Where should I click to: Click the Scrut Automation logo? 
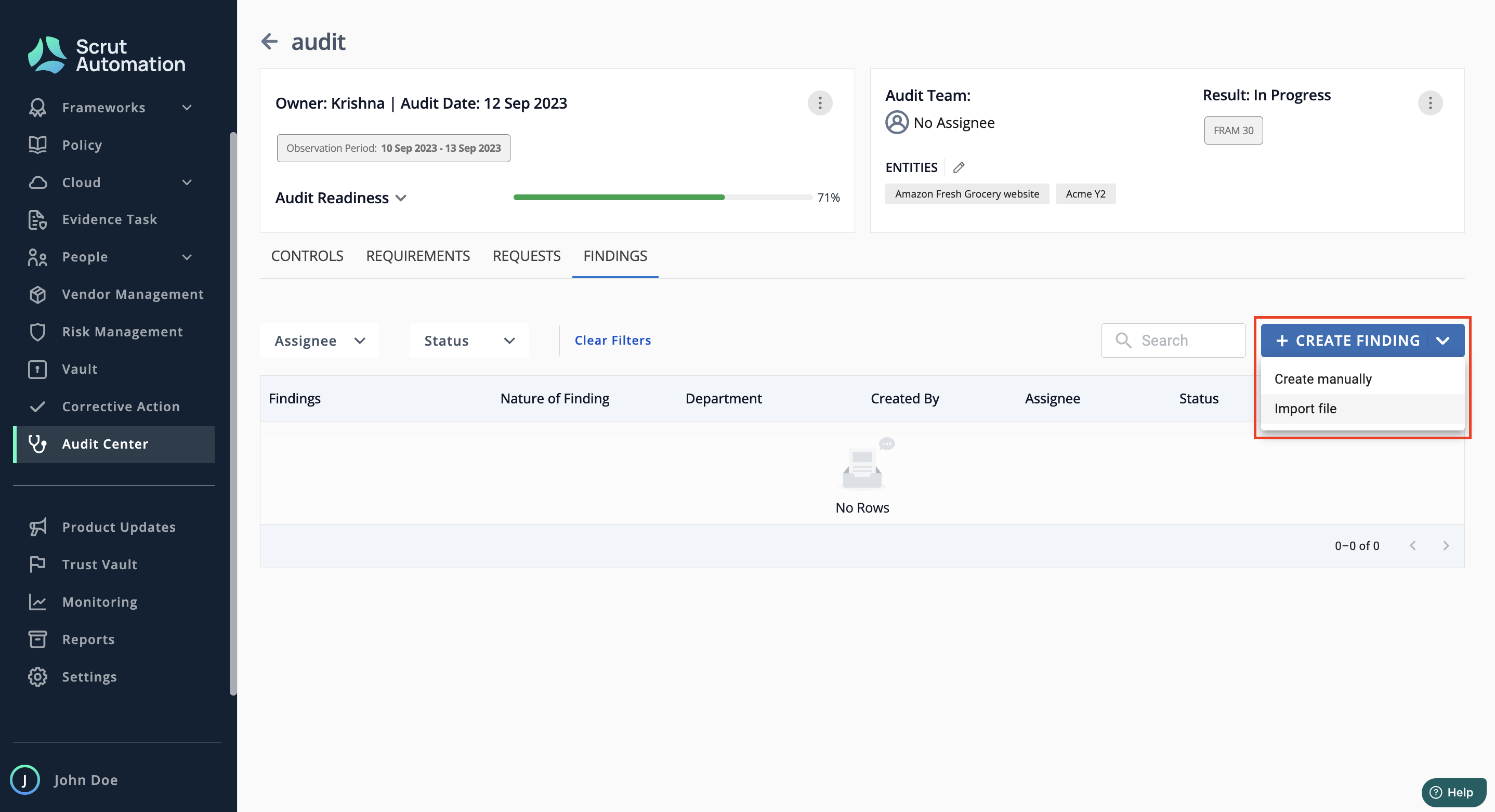(x=107, y=55)
